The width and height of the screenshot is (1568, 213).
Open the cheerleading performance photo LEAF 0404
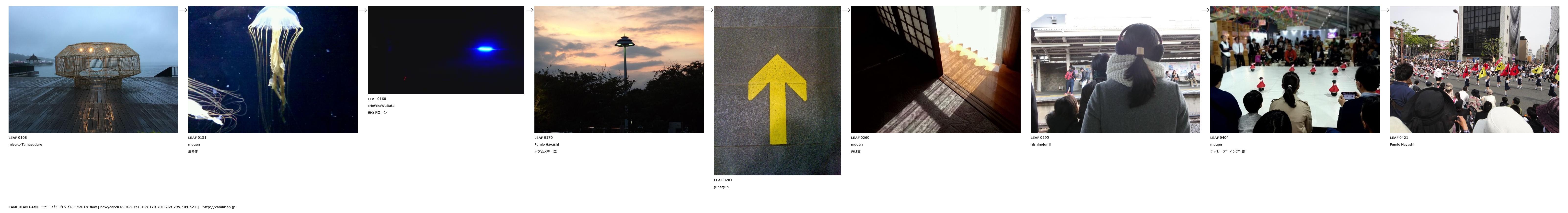1295,69
